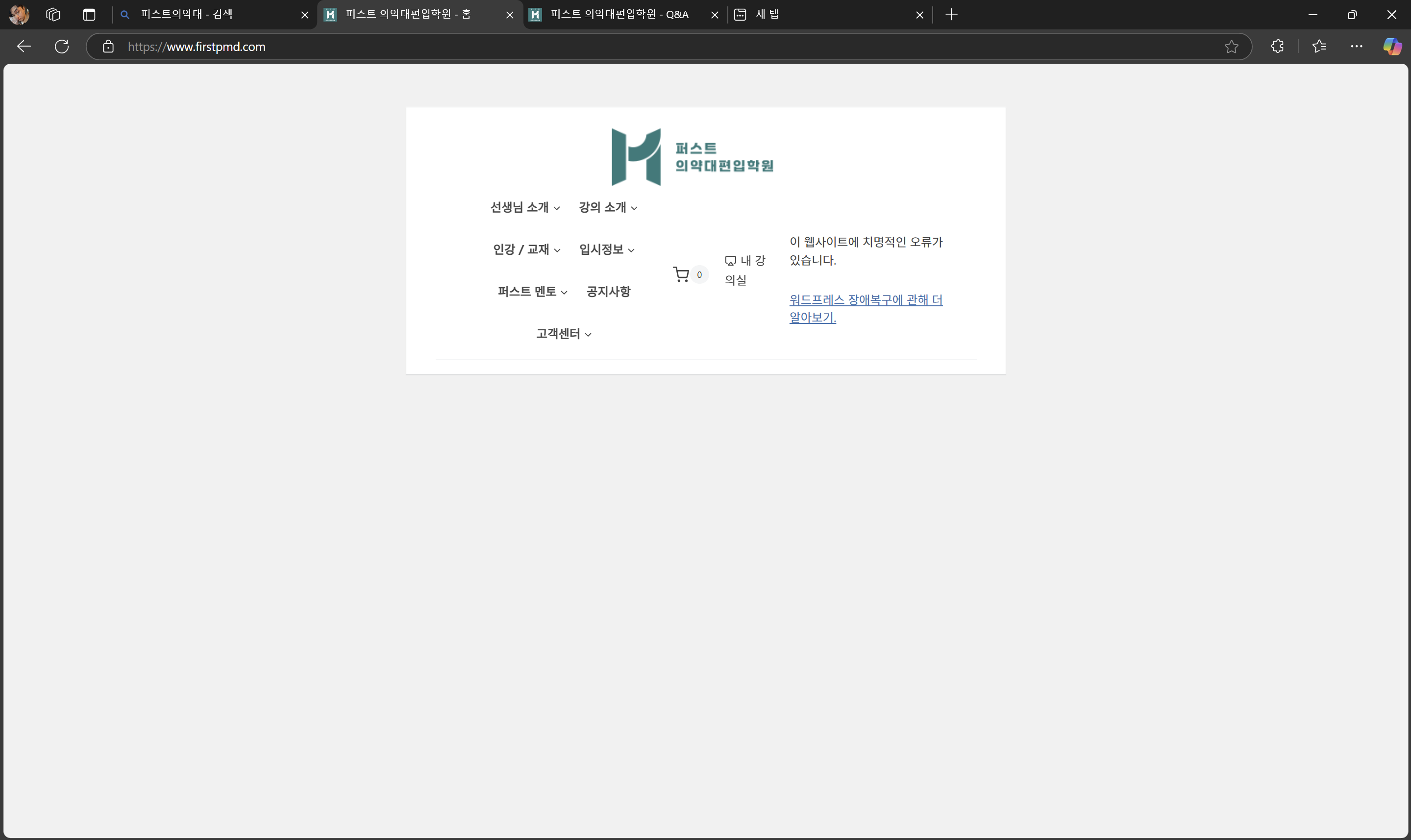
Task: Expand the 입시정보 menu
Action: pos(607,249)
